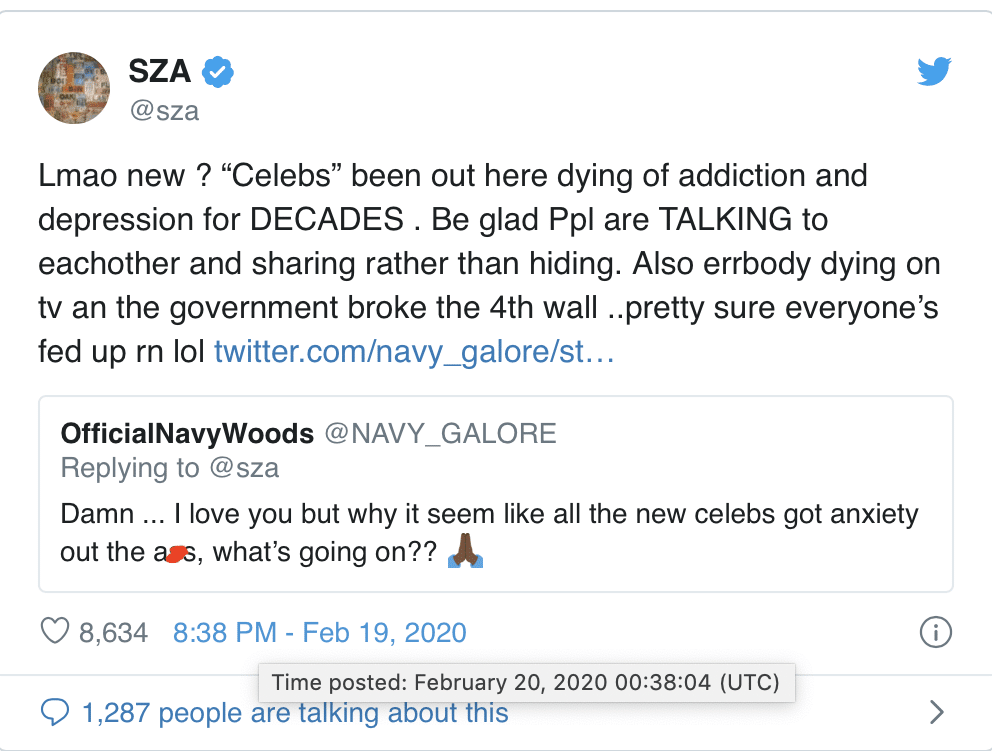This screenshot has height=751, width=992.
Task: Open the twitter.com/navy_galore link
Action: pyautogui.click(x=414, y=351)
